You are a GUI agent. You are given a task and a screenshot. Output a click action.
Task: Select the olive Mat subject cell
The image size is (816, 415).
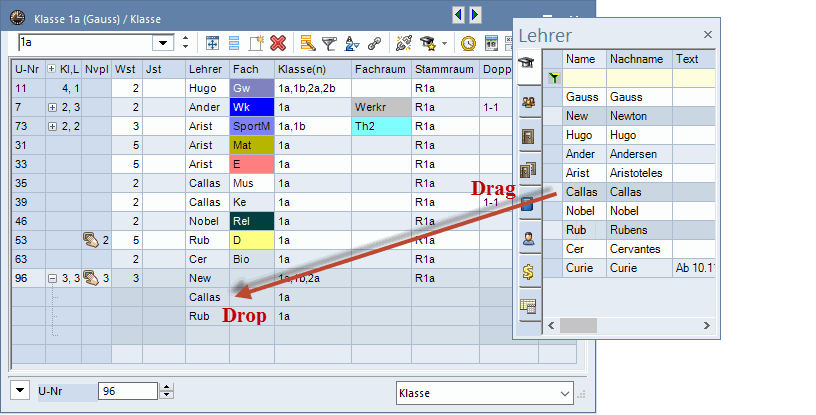[x=252, y=145]
